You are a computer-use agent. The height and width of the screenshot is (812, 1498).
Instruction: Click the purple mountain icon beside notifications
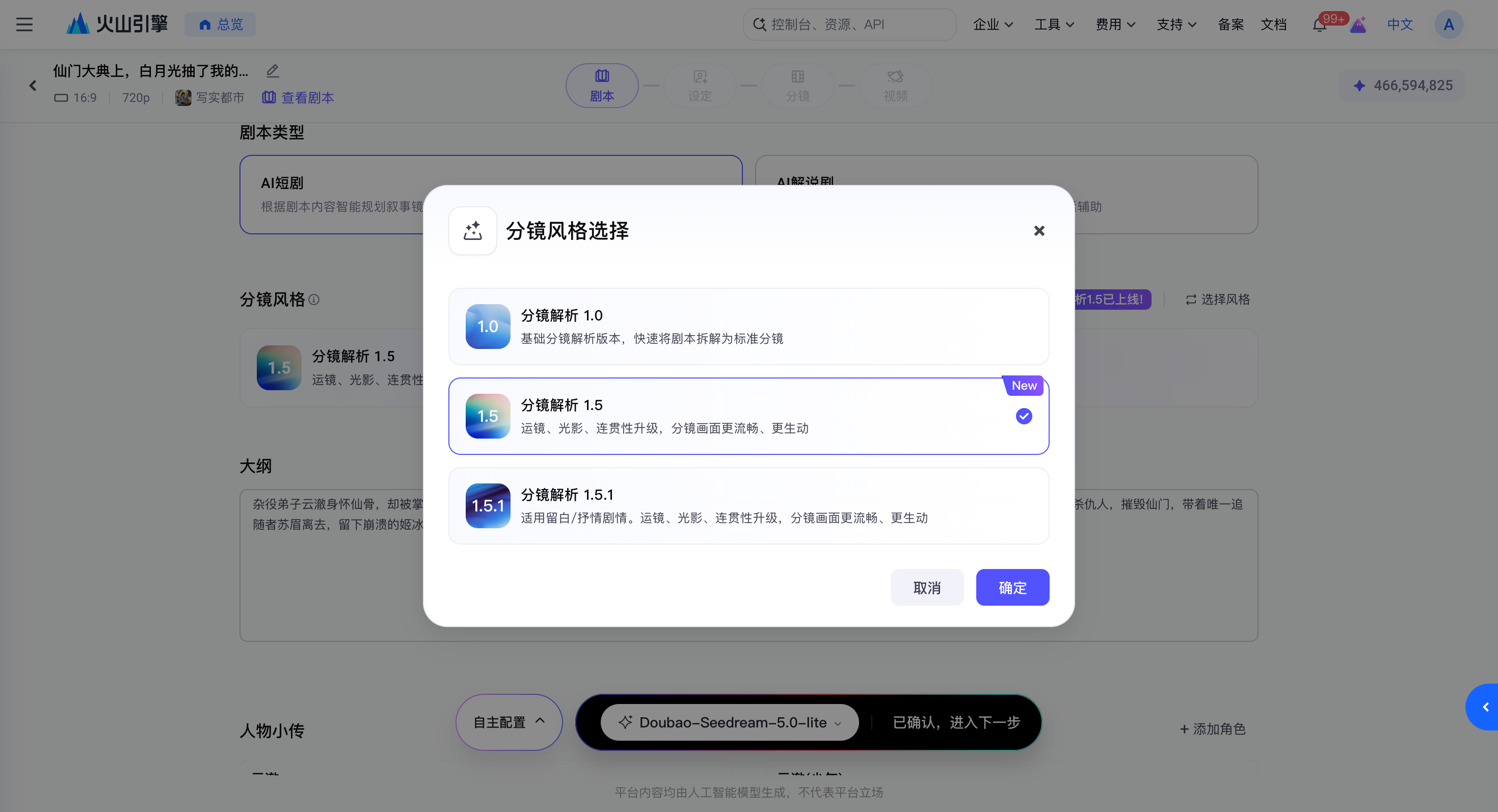(1358, 25)
